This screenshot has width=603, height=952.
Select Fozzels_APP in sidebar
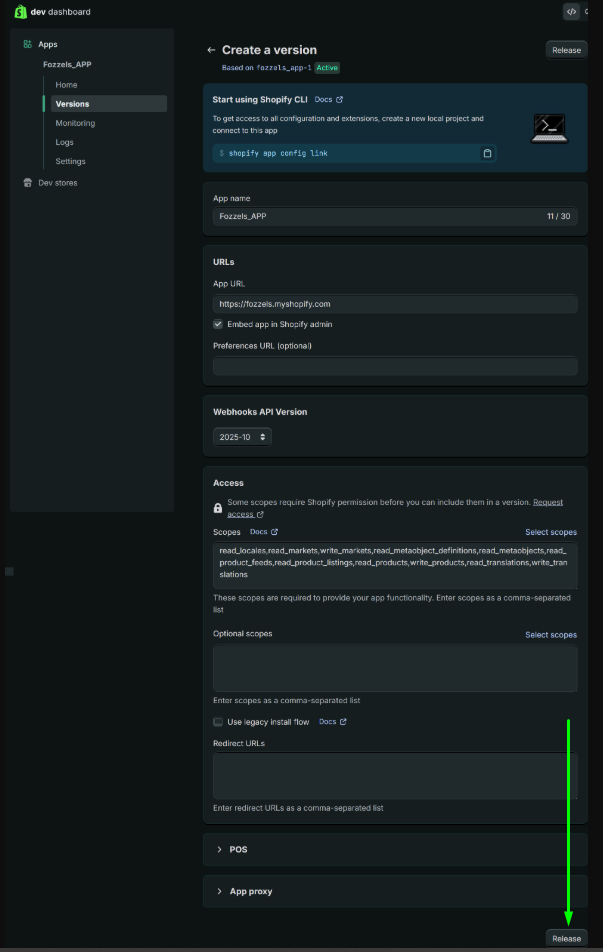coord(67,64)
